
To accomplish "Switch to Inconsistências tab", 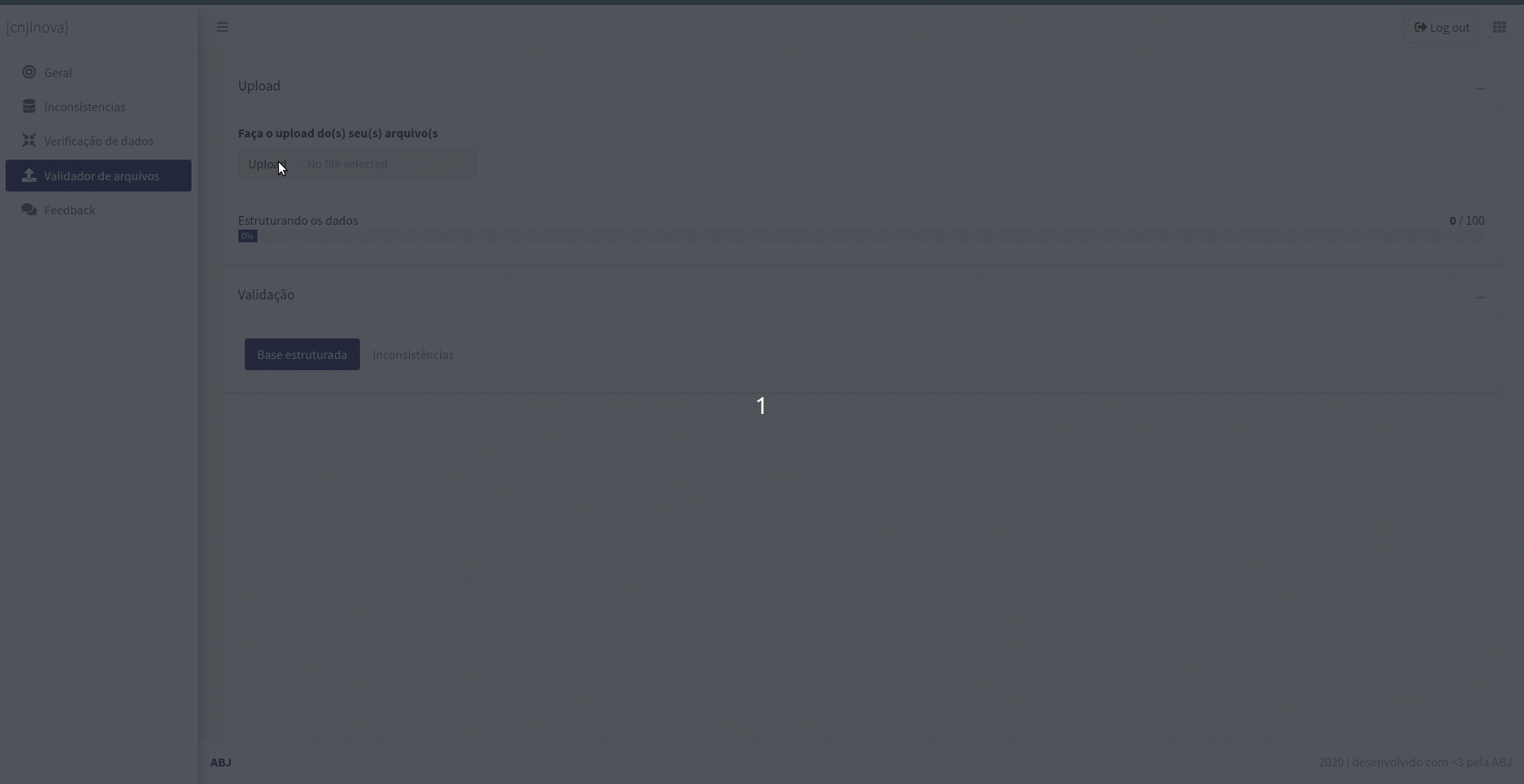I will tap(413, 354).
